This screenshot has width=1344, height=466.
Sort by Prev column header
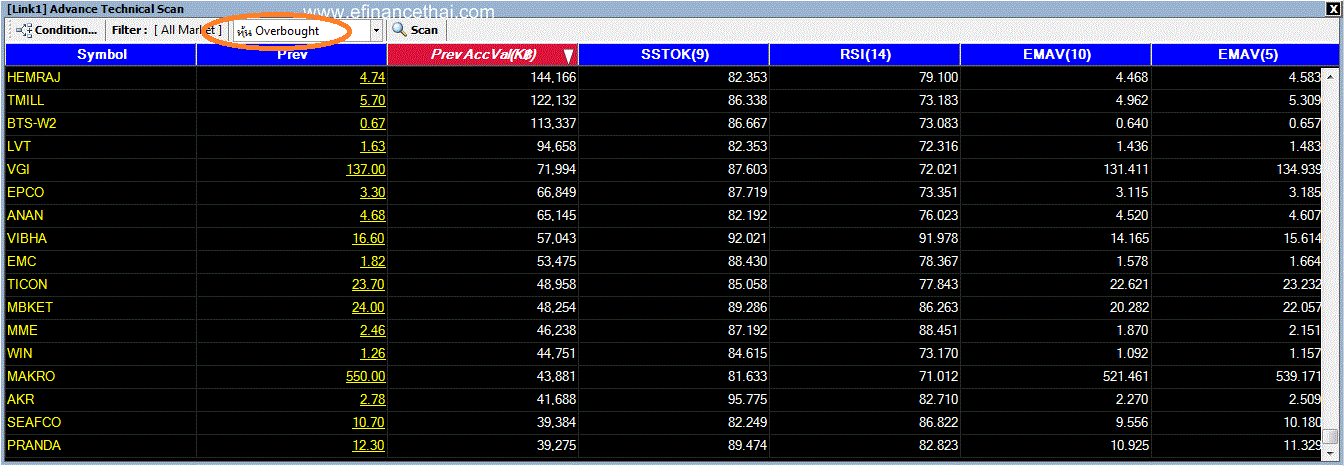coord(292,55)
